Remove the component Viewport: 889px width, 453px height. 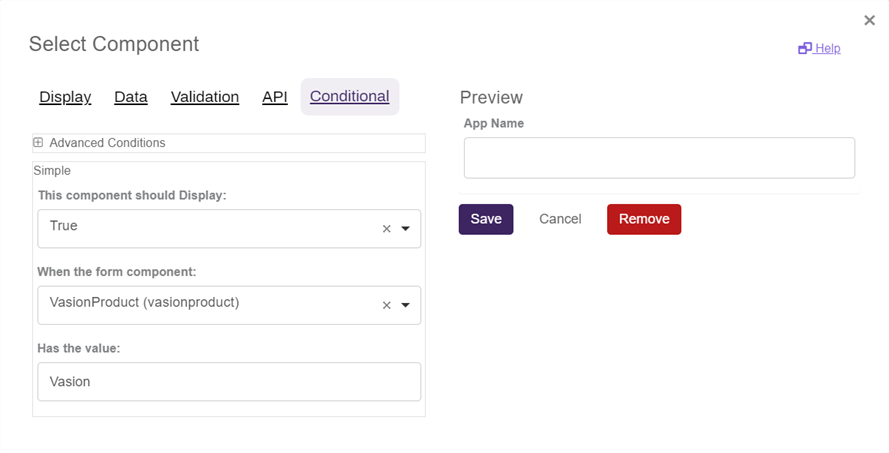[x=644, y=219]
